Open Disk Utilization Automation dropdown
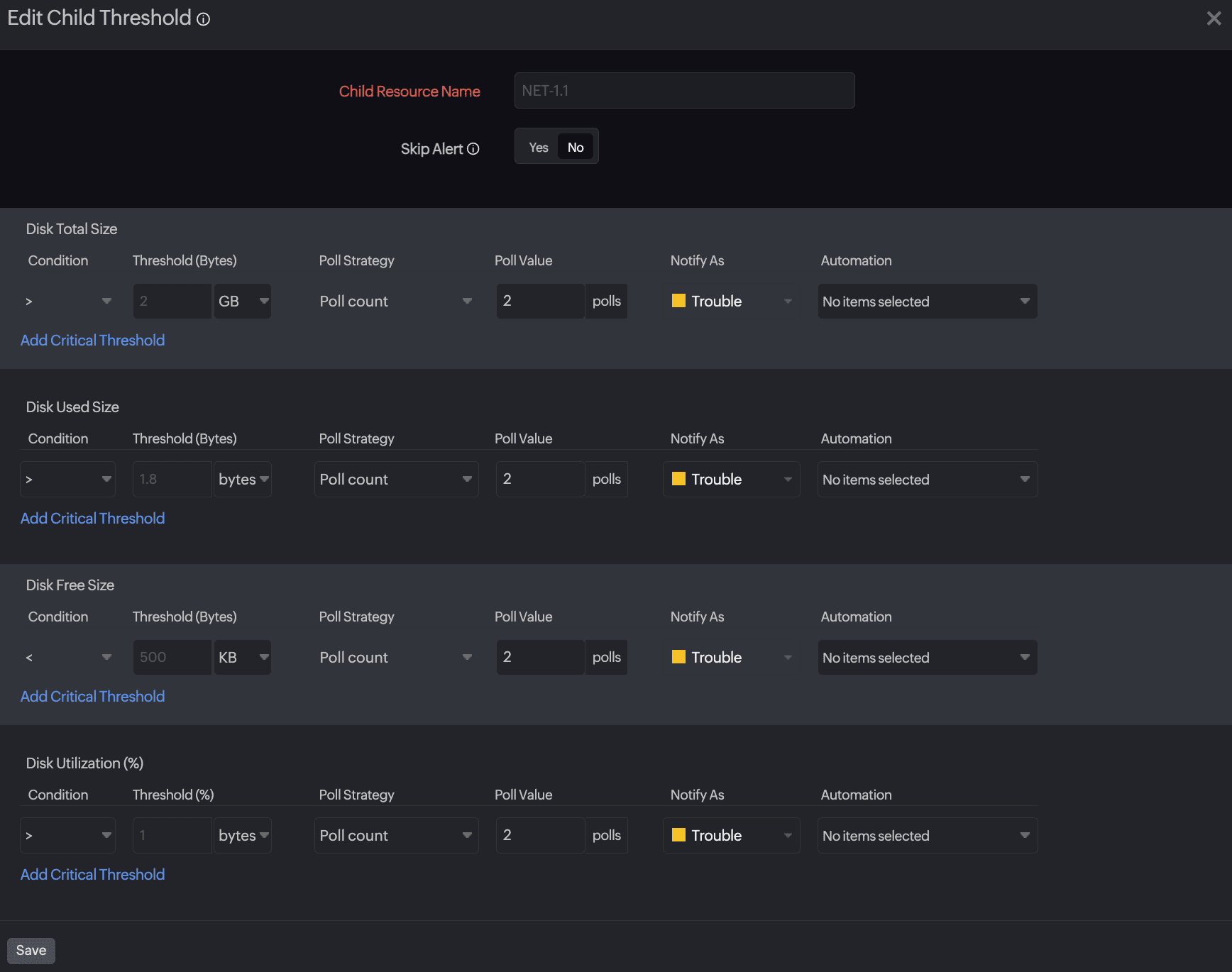1232x972 pixels. tap(927, 836)
